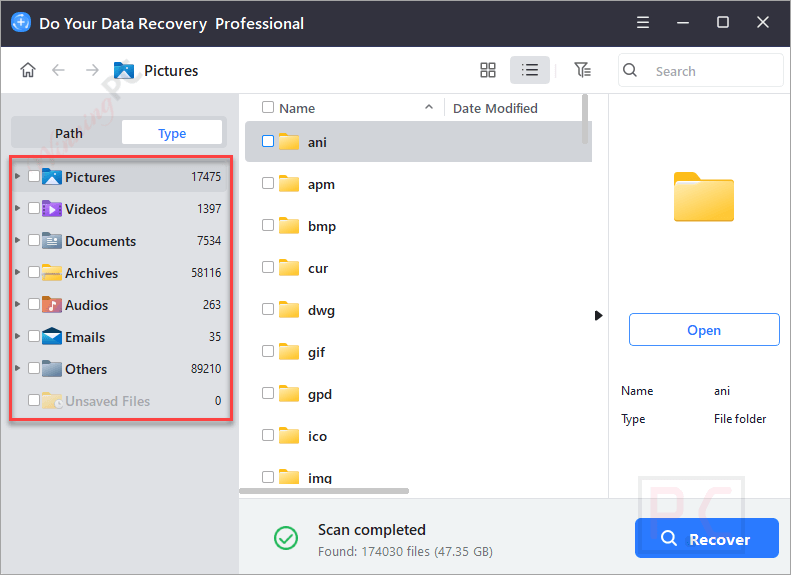The height and width of the screenshot is (575, 791).
Task: Check the Documents category checkbox
Action: (x=34, y=240)
